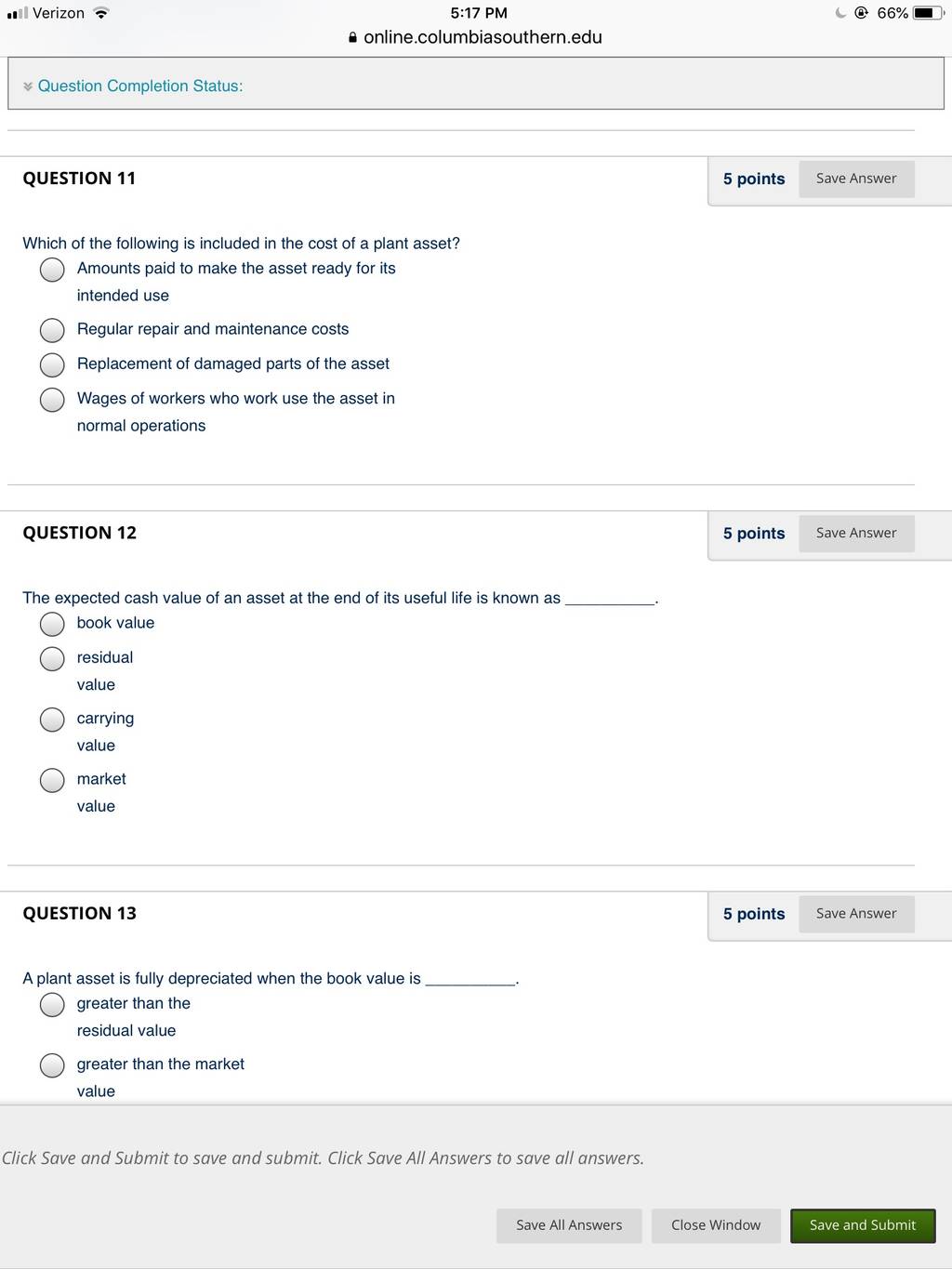Tap the cellular signal bars icon
Screen dimensions: 952x1269
[17, 13]
